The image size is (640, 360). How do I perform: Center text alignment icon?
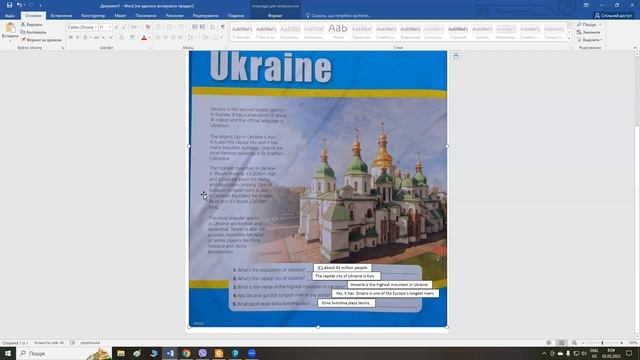pyautogui.click(x=165, y=38)
